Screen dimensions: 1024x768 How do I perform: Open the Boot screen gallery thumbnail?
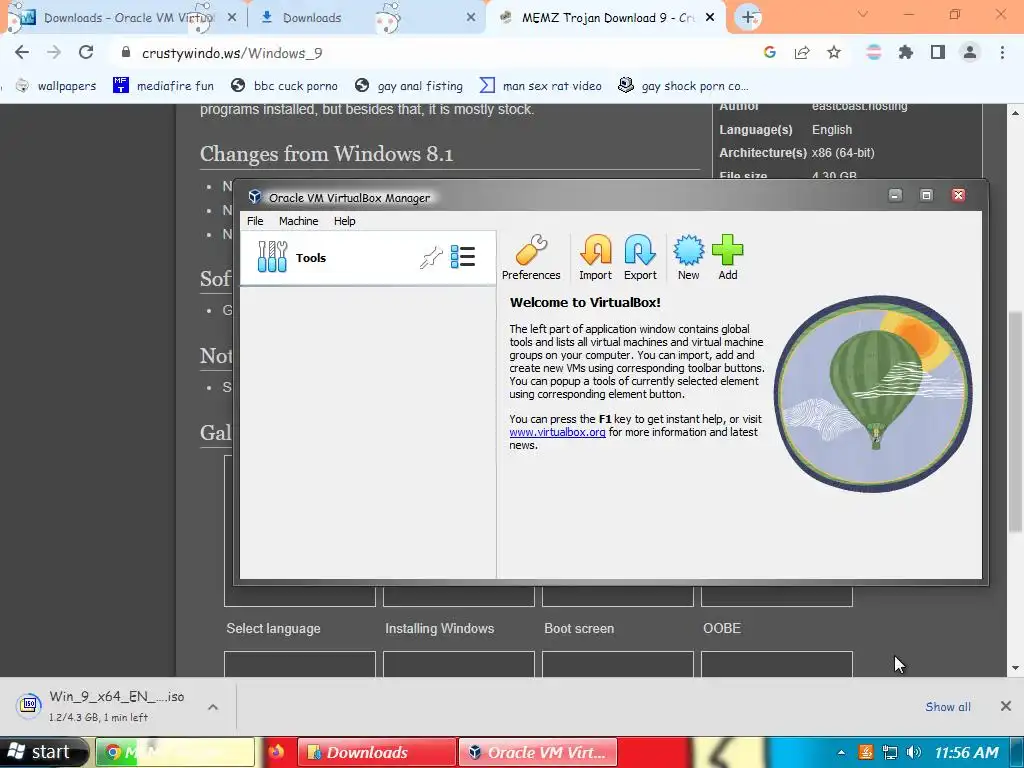click(x=617, y=596)
